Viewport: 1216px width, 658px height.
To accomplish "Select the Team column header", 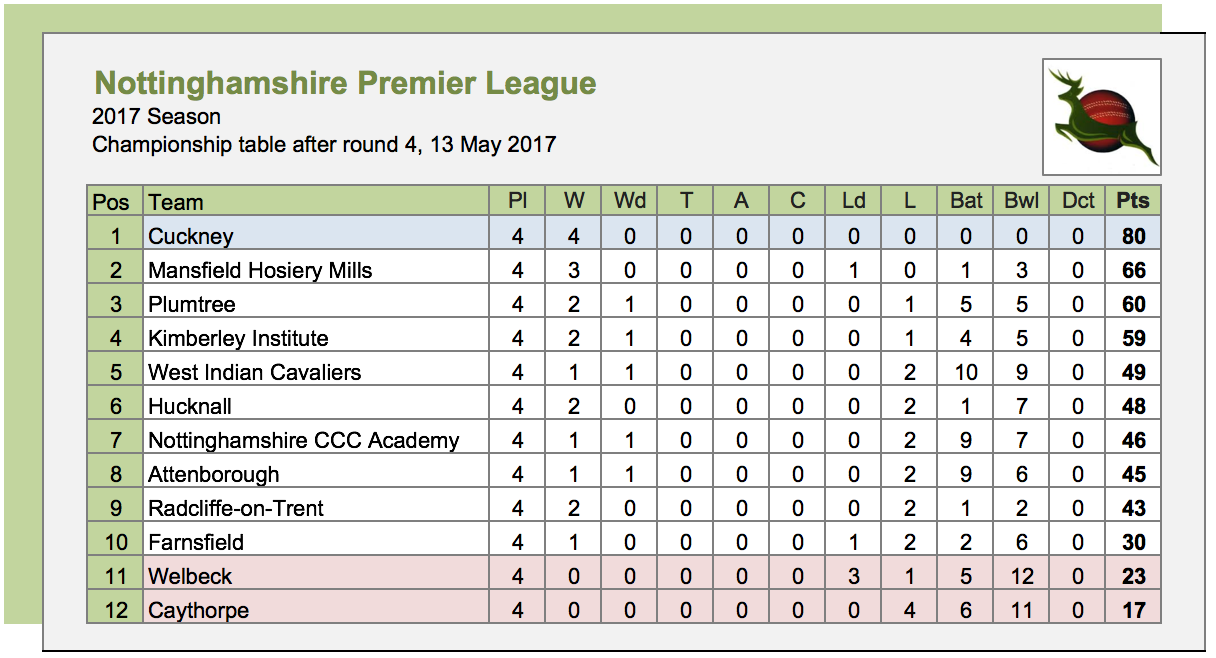I will (176, 202).
